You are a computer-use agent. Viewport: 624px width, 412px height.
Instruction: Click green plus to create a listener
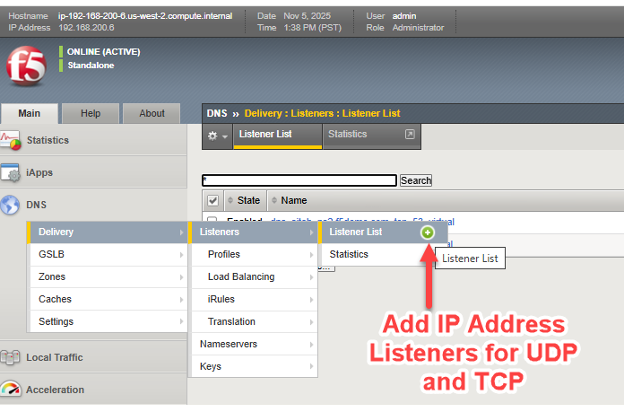point(427,232)
